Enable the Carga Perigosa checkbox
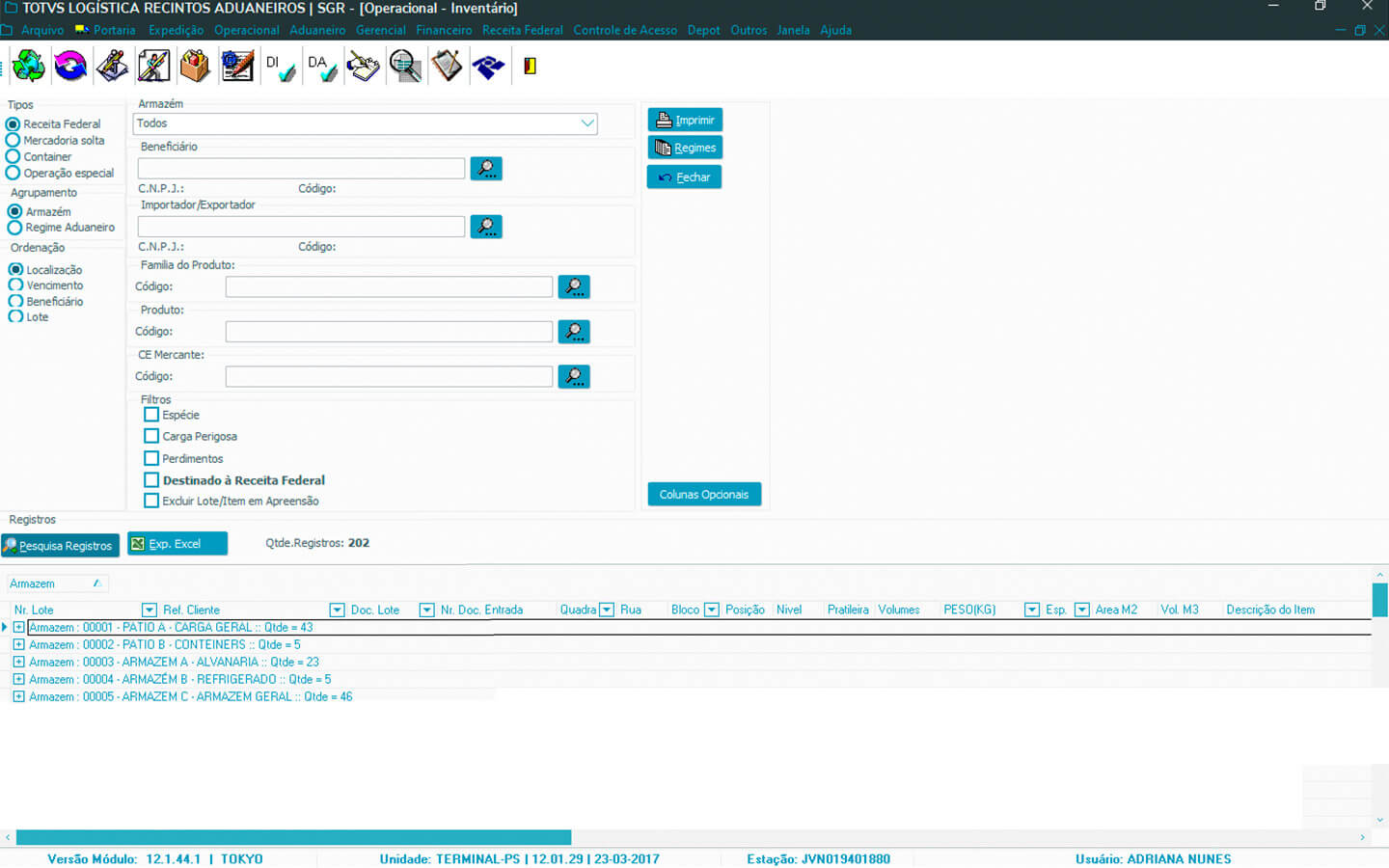 (151, 436)
